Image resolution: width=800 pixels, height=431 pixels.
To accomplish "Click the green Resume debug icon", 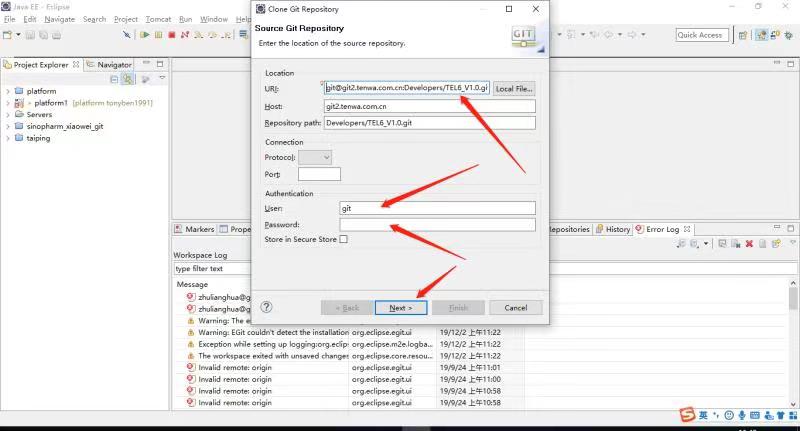I will click(145, 35).
